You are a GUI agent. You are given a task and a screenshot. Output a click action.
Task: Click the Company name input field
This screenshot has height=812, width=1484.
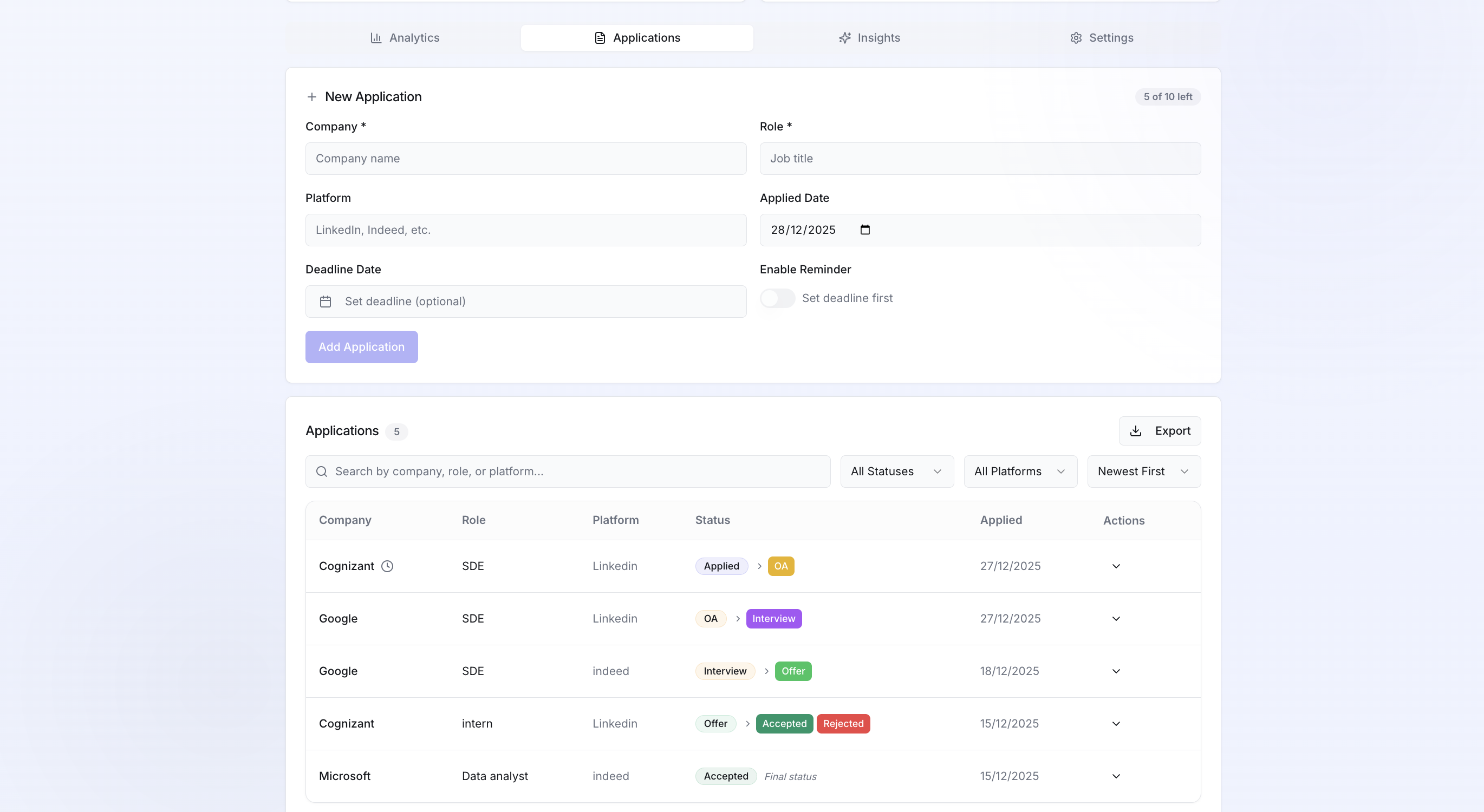point(525,159)
